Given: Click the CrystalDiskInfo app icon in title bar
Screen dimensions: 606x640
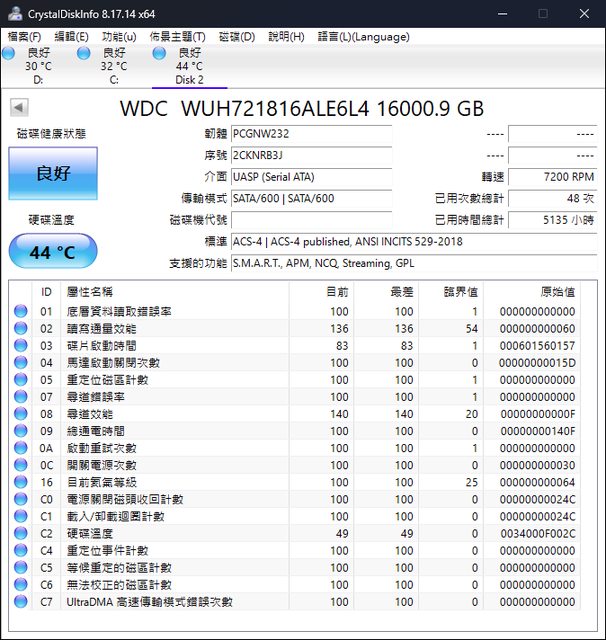Looking at the screenshot, I should click(x=15, y=14).
